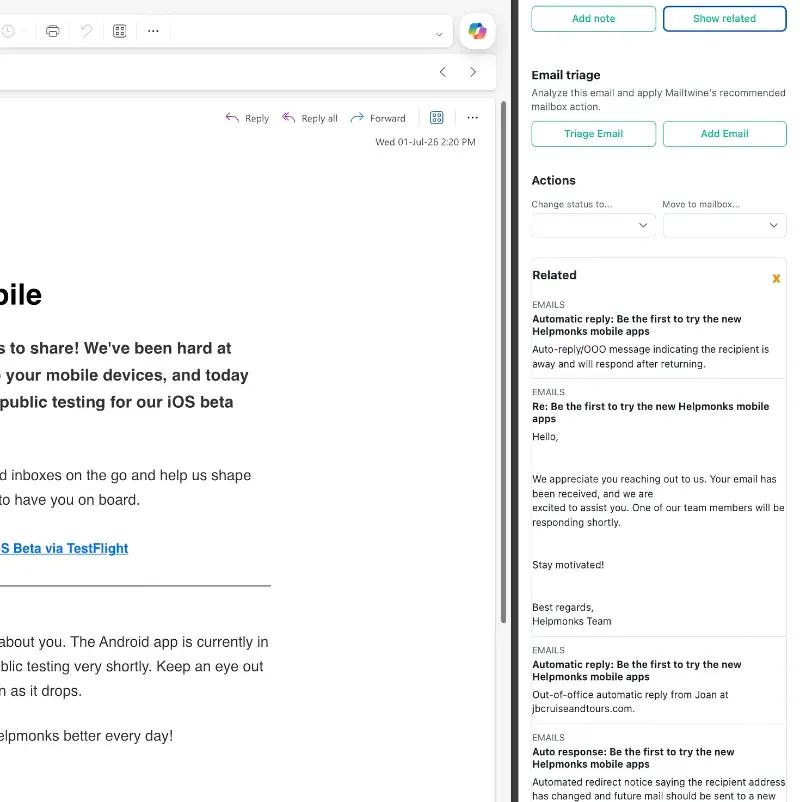Click the email body vertical scrollbar
The height and width of the screenshot is (802, 800).
click(x=503, y=362)
